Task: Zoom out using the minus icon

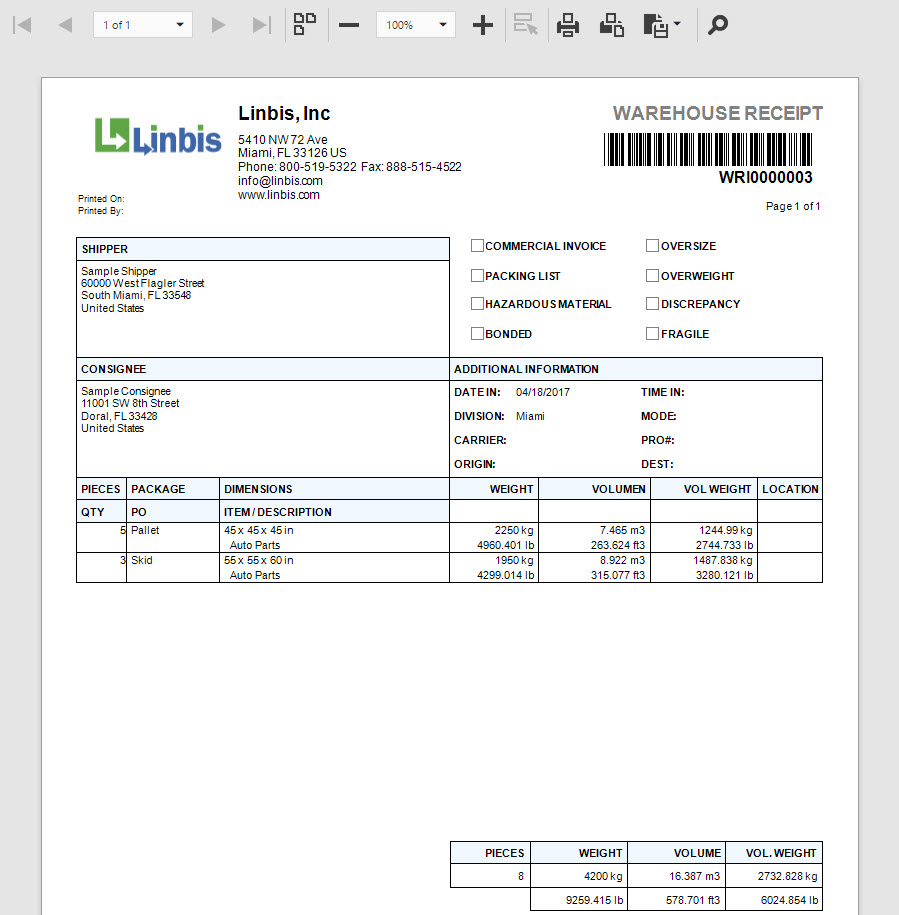Action: pos(349,25)
